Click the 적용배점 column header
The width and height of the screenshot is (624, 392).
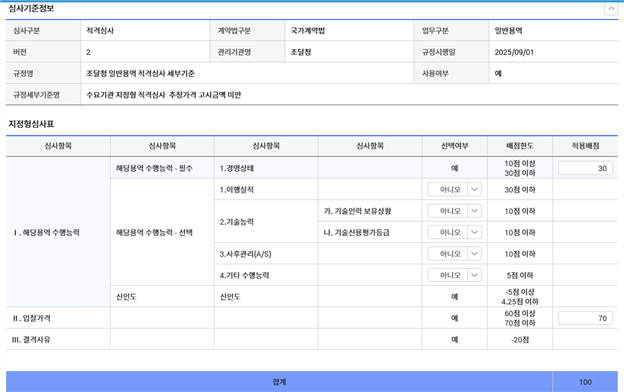pos(585,146)
